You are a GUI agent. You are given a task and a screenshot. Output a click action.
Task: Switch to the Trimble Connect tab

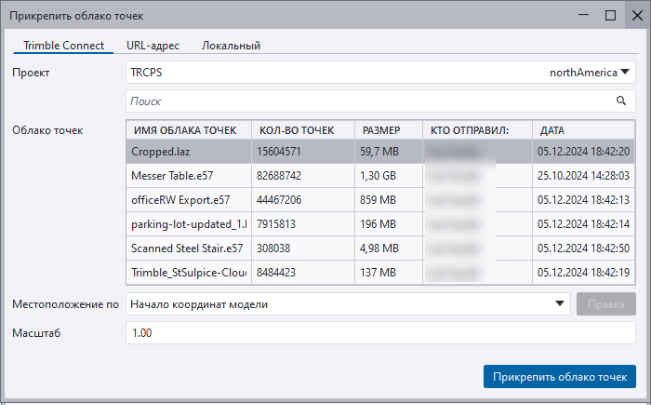coord(63,46)
